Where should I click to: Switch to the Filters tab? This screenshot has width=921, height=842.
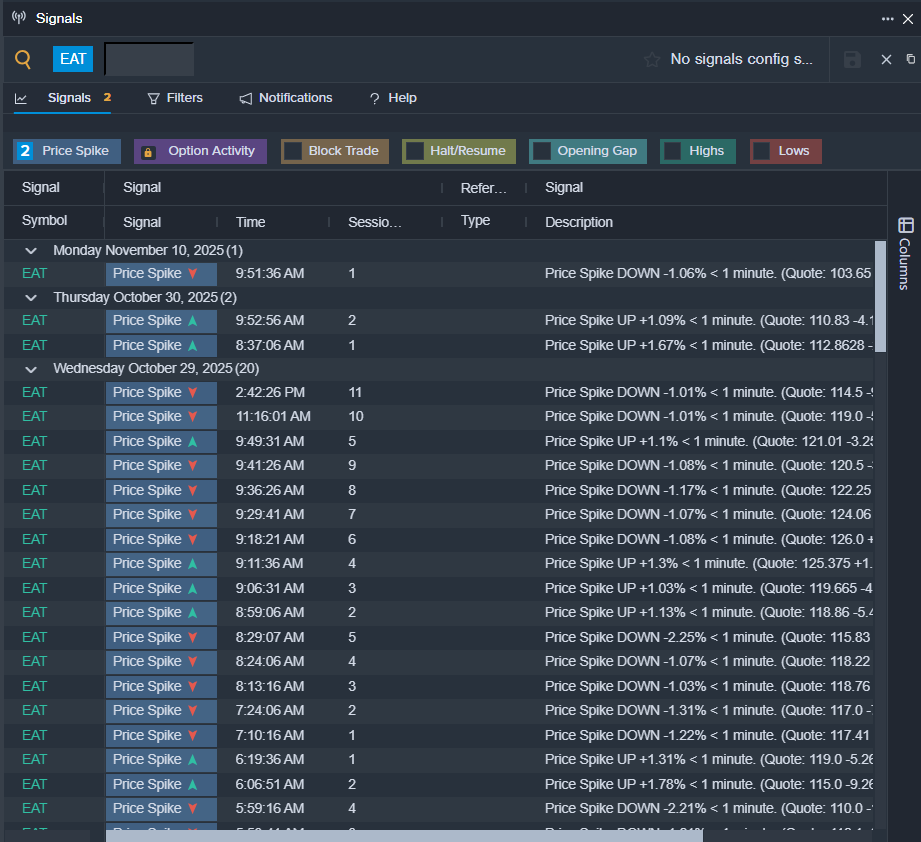[175, 98]
